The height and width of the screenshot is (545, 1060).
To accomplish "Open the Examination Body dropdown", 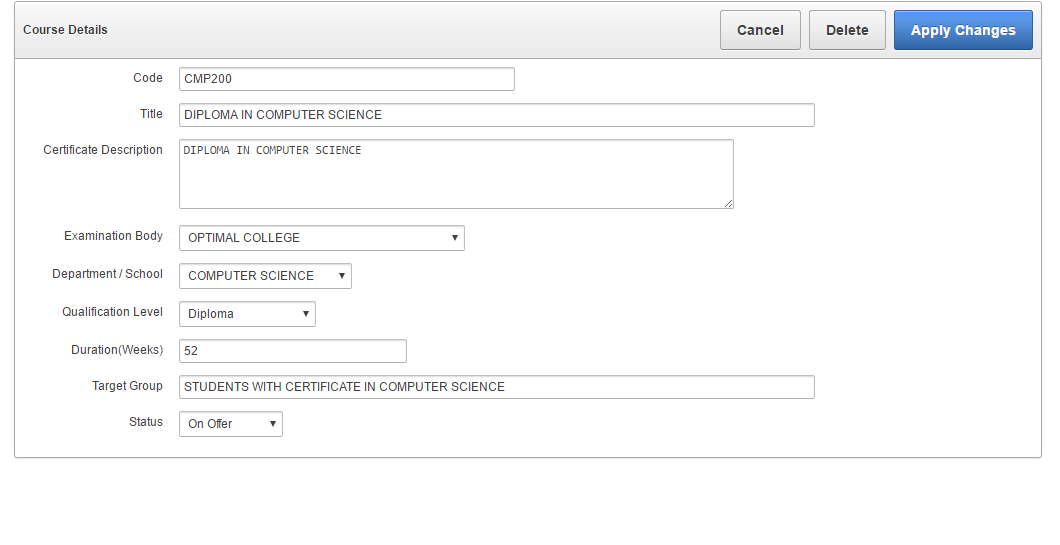I will coord(321,238).
